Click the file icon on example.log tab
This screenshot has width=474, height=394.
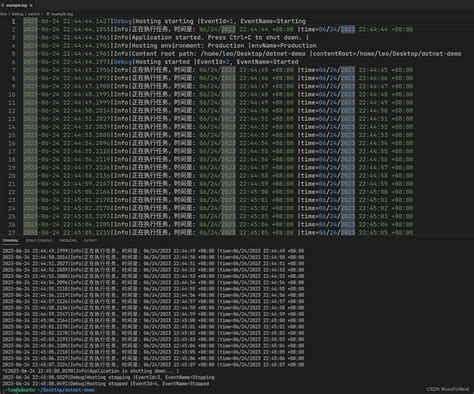(3, 5)
